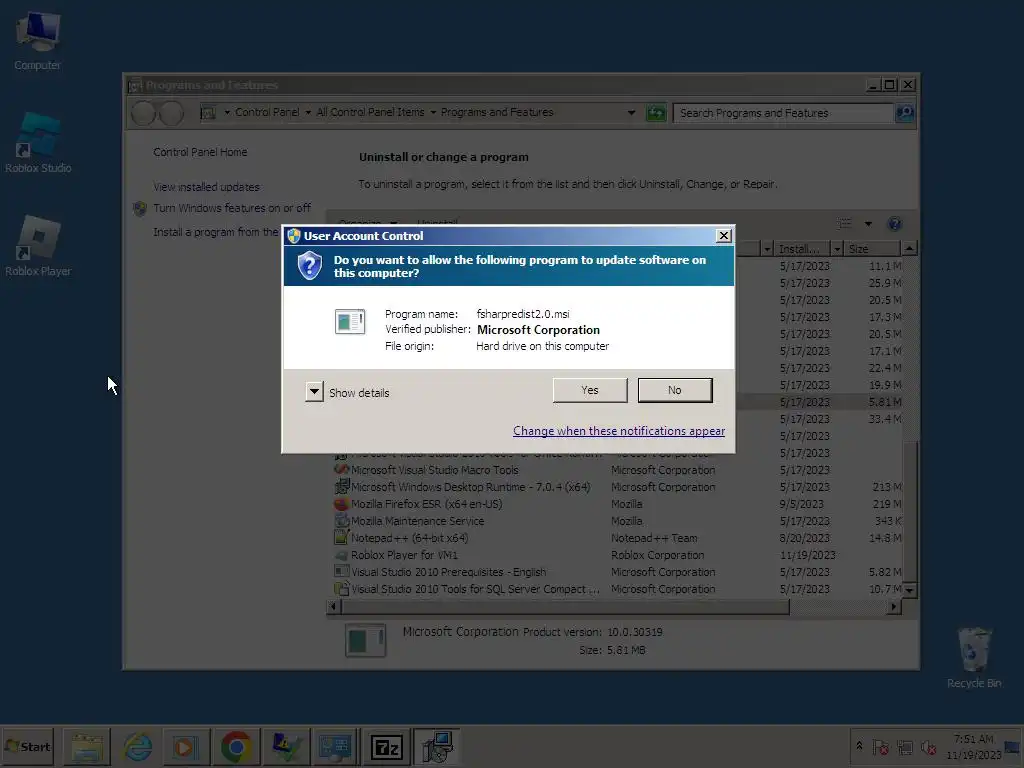Viewport: 1024px width, 768px height.
Task: Select the Recycle Bin desktop icon
Action: 974,658
